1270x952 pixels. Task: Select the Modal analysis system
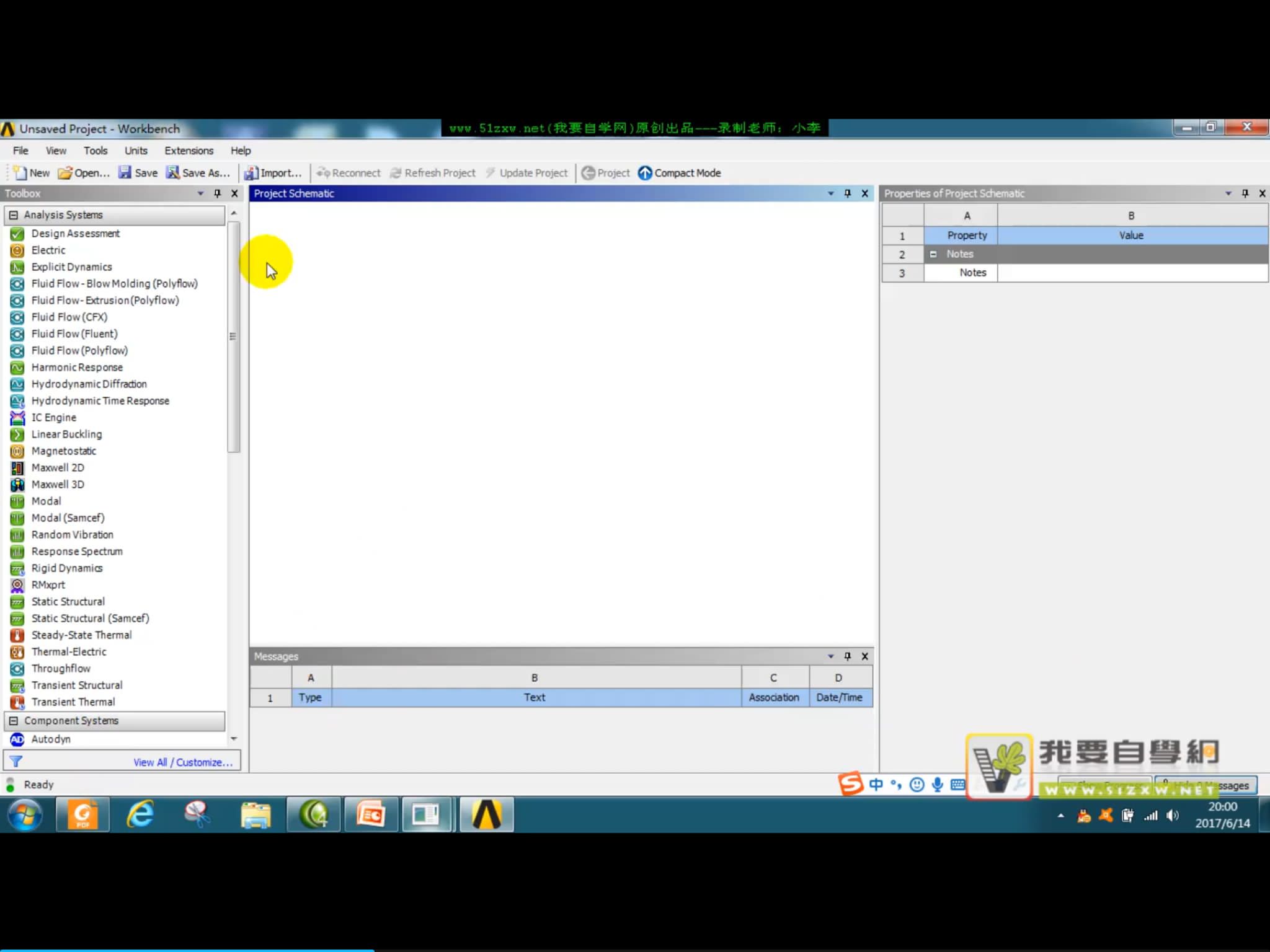[46, 501]
